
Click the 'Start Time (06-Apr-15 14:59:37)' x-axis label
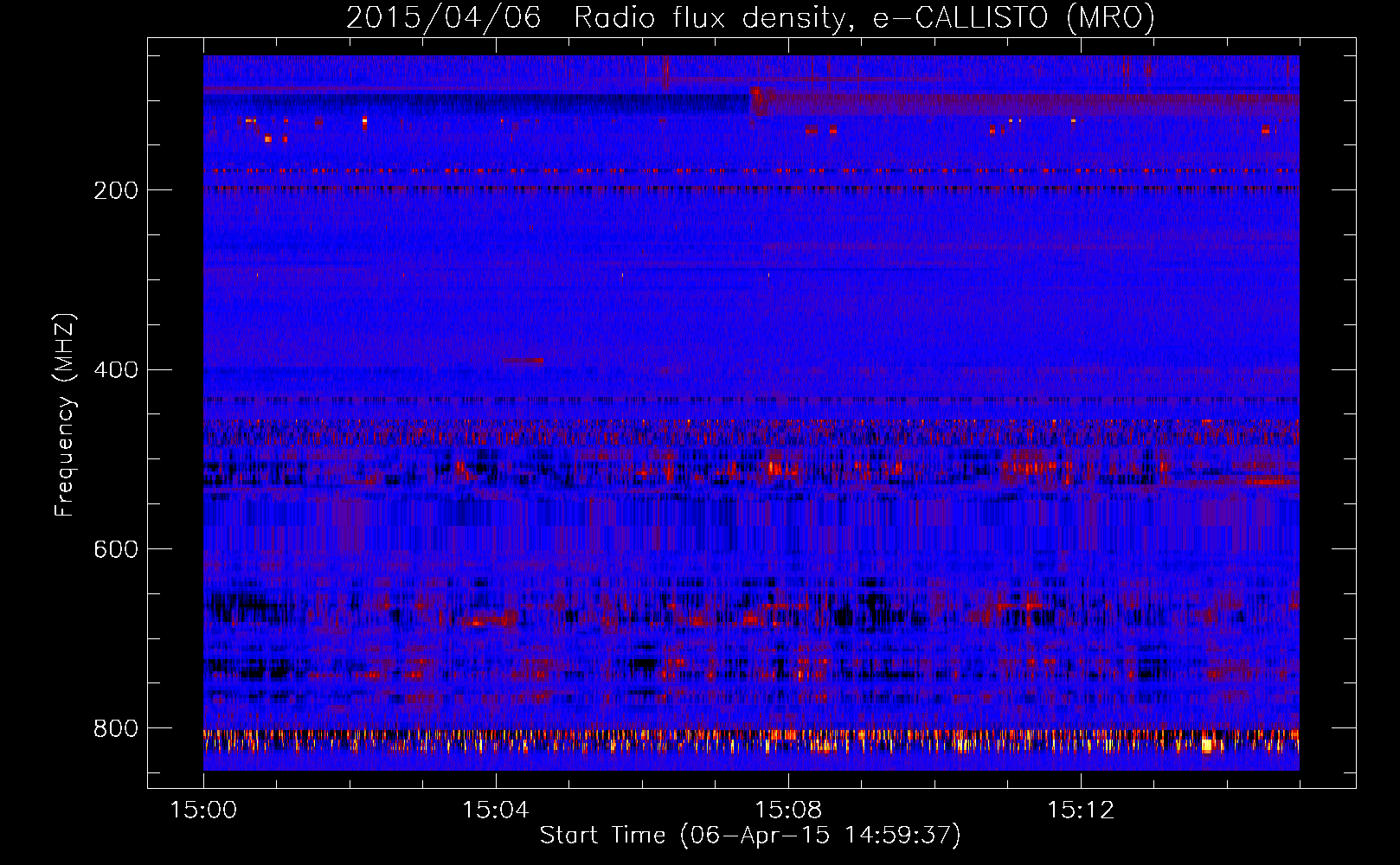pos(750,836)
